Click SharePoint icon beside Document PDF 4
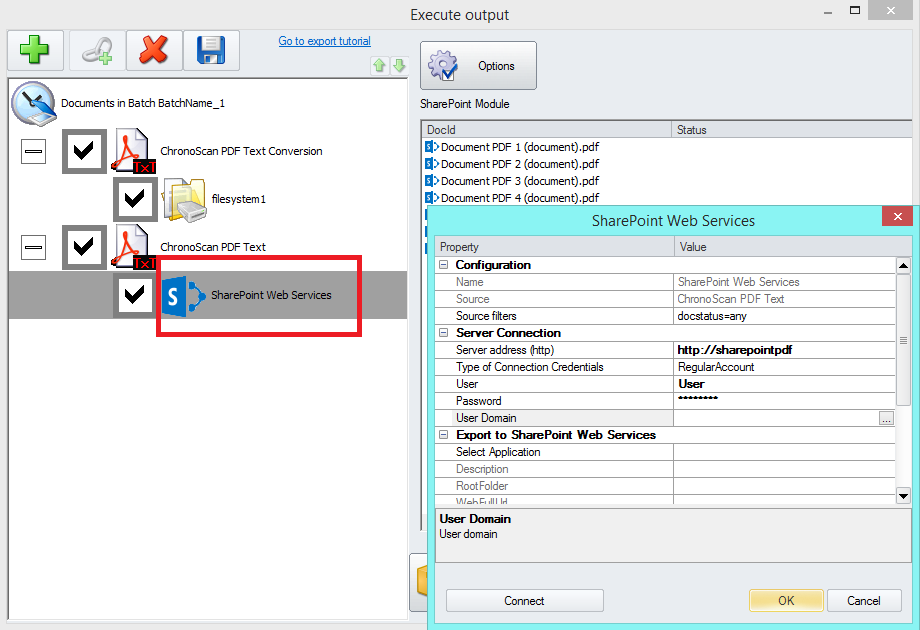Image resolution: width=920 pixels, height=630 pixels. point(432,198)
